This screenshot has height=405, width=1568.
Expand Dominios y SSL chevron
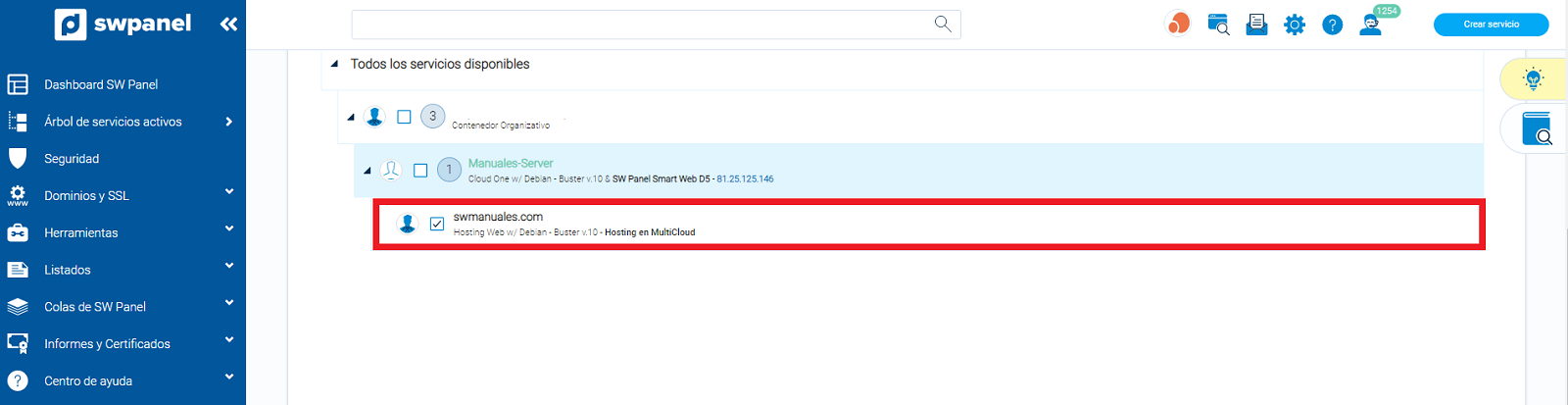pos(229,191)
